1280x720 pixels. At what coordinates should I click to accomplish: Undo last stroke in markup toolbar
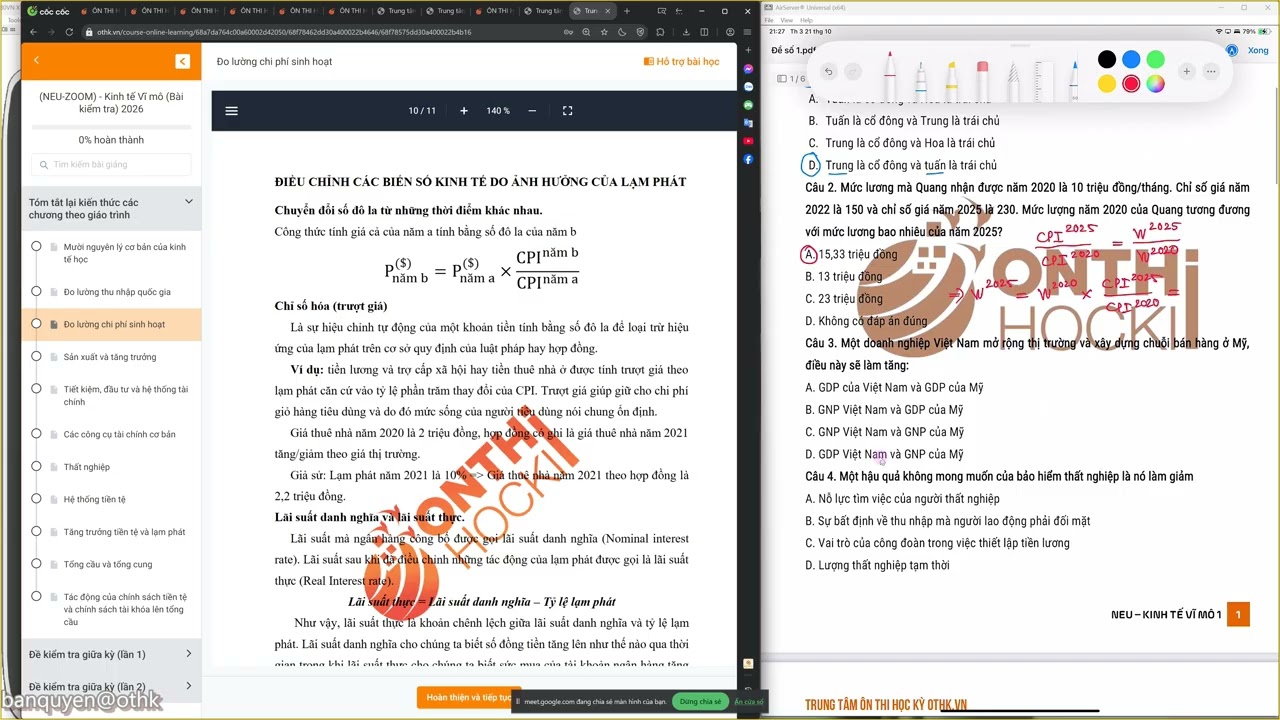828,71
